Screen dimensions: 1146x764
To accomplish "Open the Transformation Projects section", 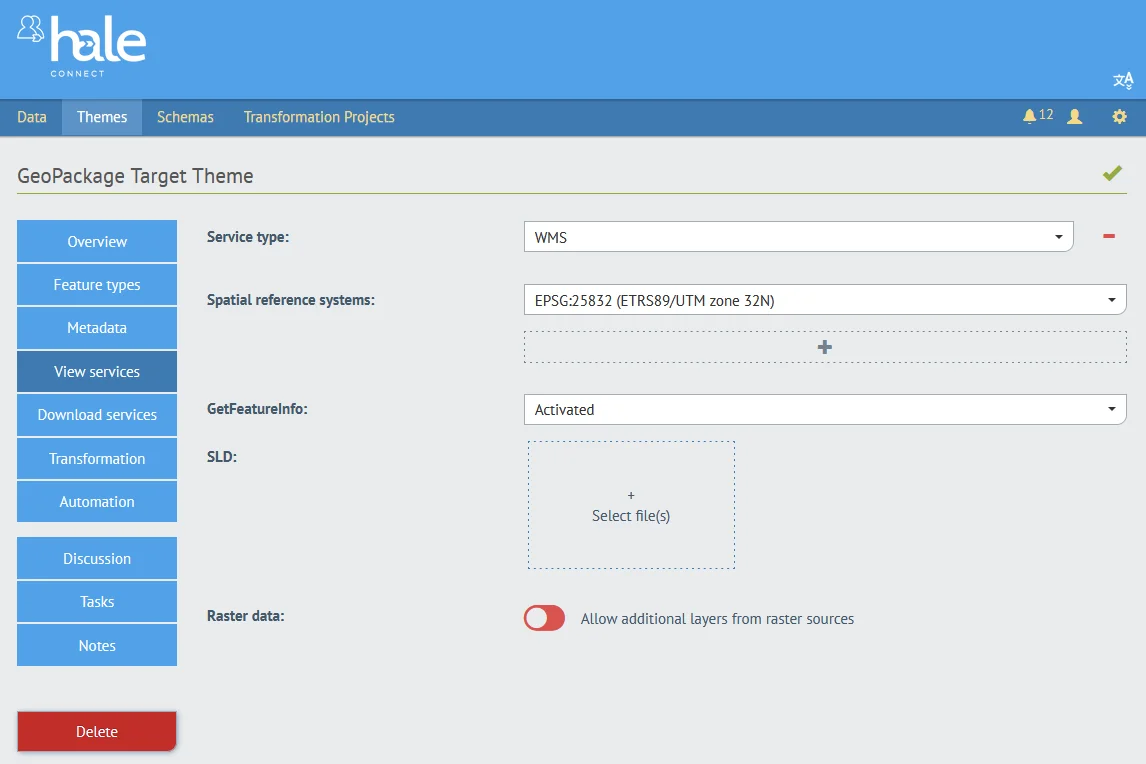I will (318, 117).
